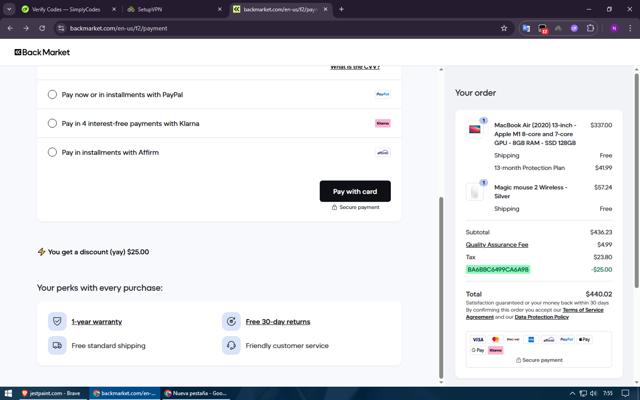This screenshot has height=400, width=640.
Task: Open the Data Protection Policy link
Action: click(x=542, y=317)
